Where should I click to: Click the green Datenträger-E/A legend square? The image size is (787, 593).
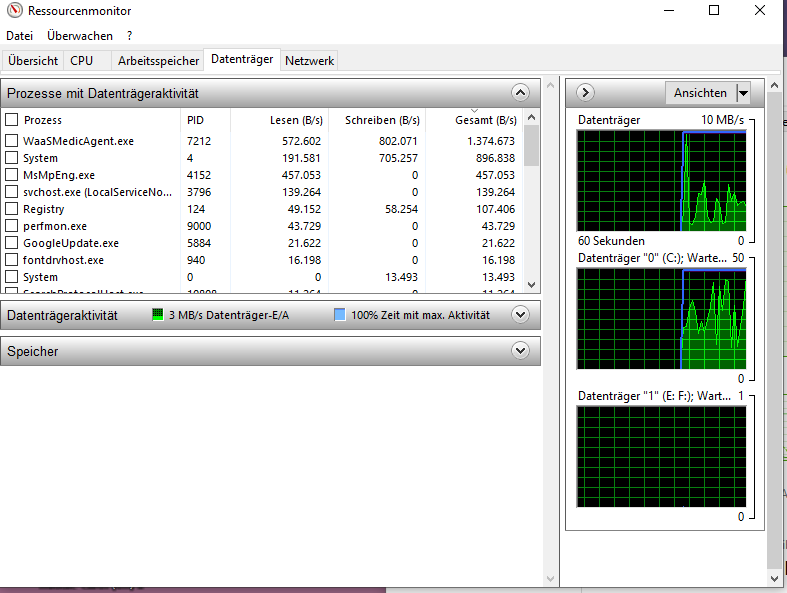157,315
